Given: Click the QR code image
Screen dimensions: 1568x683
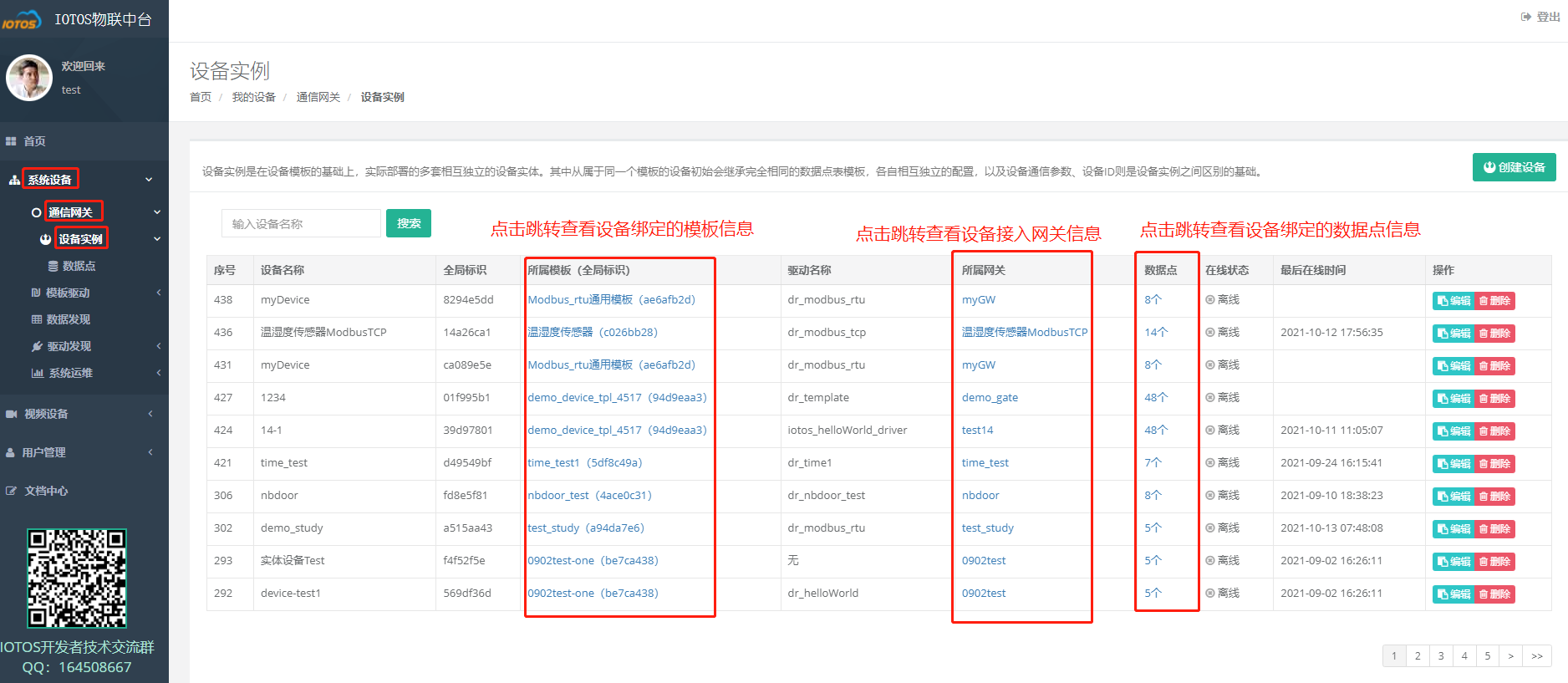Looking at the screenshot, I should pyautogui.click(x=77, y=578).
